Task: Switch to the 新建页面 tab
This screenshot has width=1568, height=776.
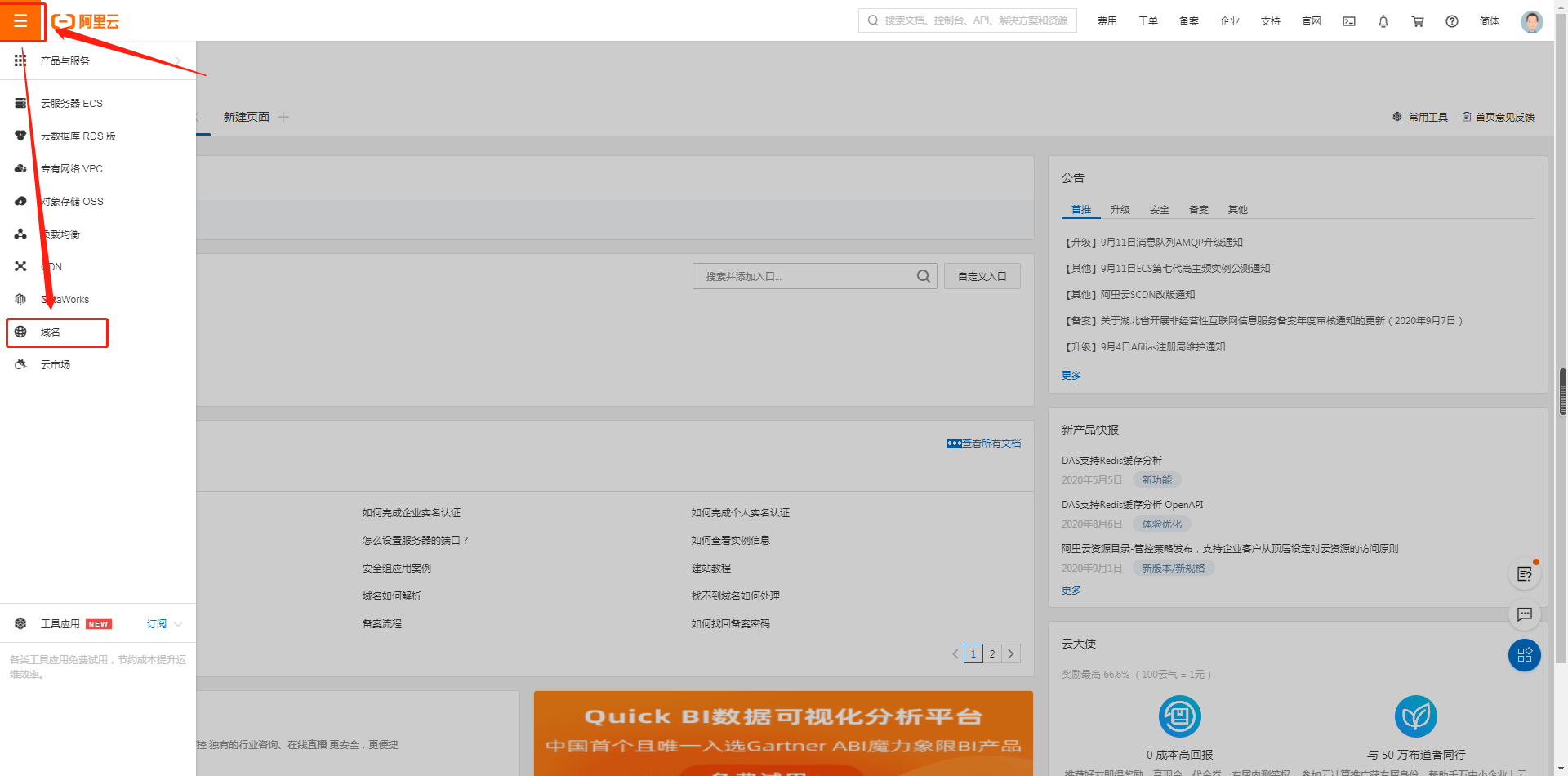Action: pos(247,118)
